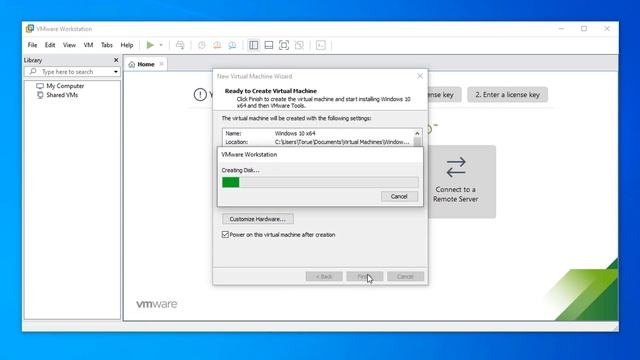Click the Home tab house icon
Screen dimensions: 640x360
click(131, 64)
